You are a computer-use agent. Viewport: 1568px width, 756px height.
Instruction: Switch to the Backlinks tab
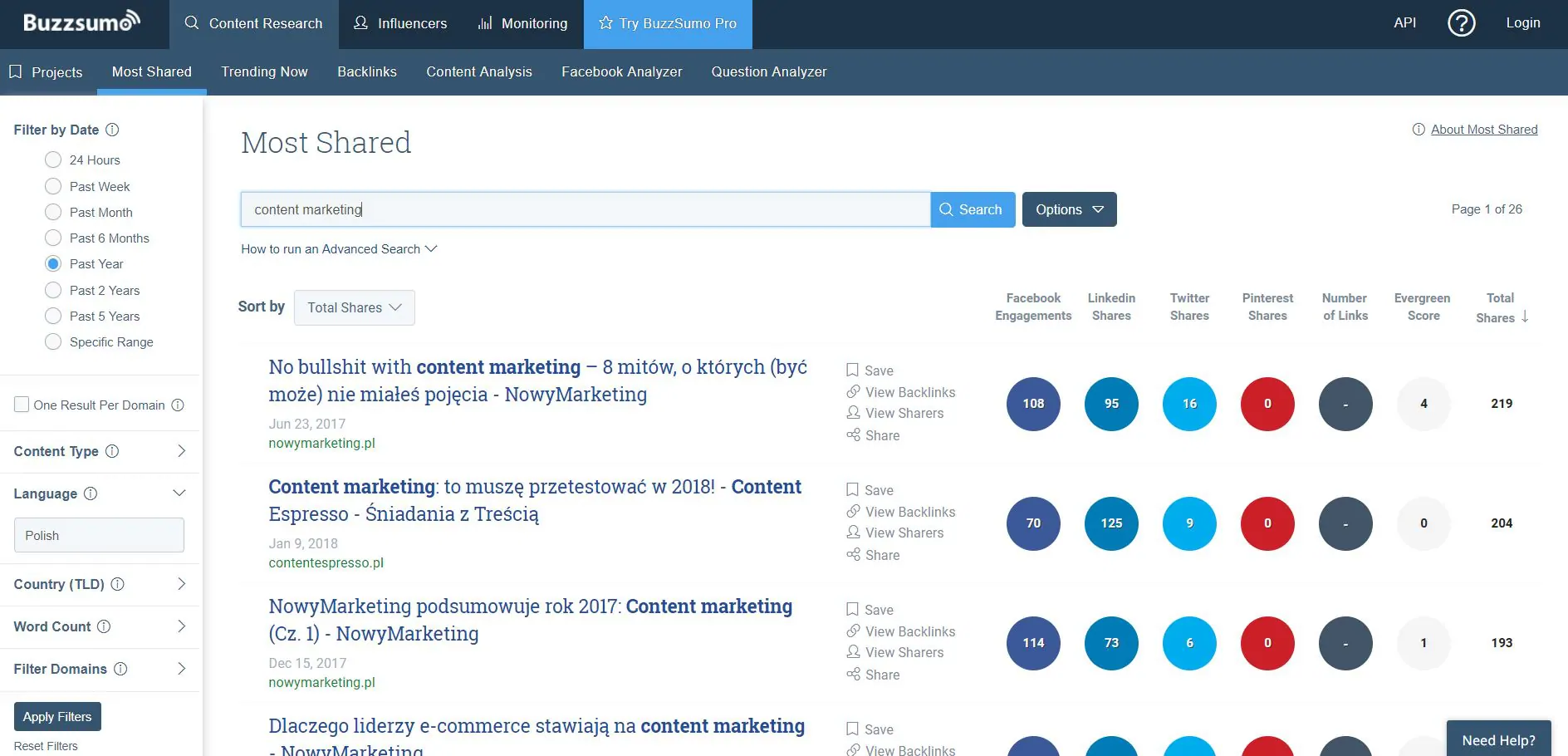point(367,71)
